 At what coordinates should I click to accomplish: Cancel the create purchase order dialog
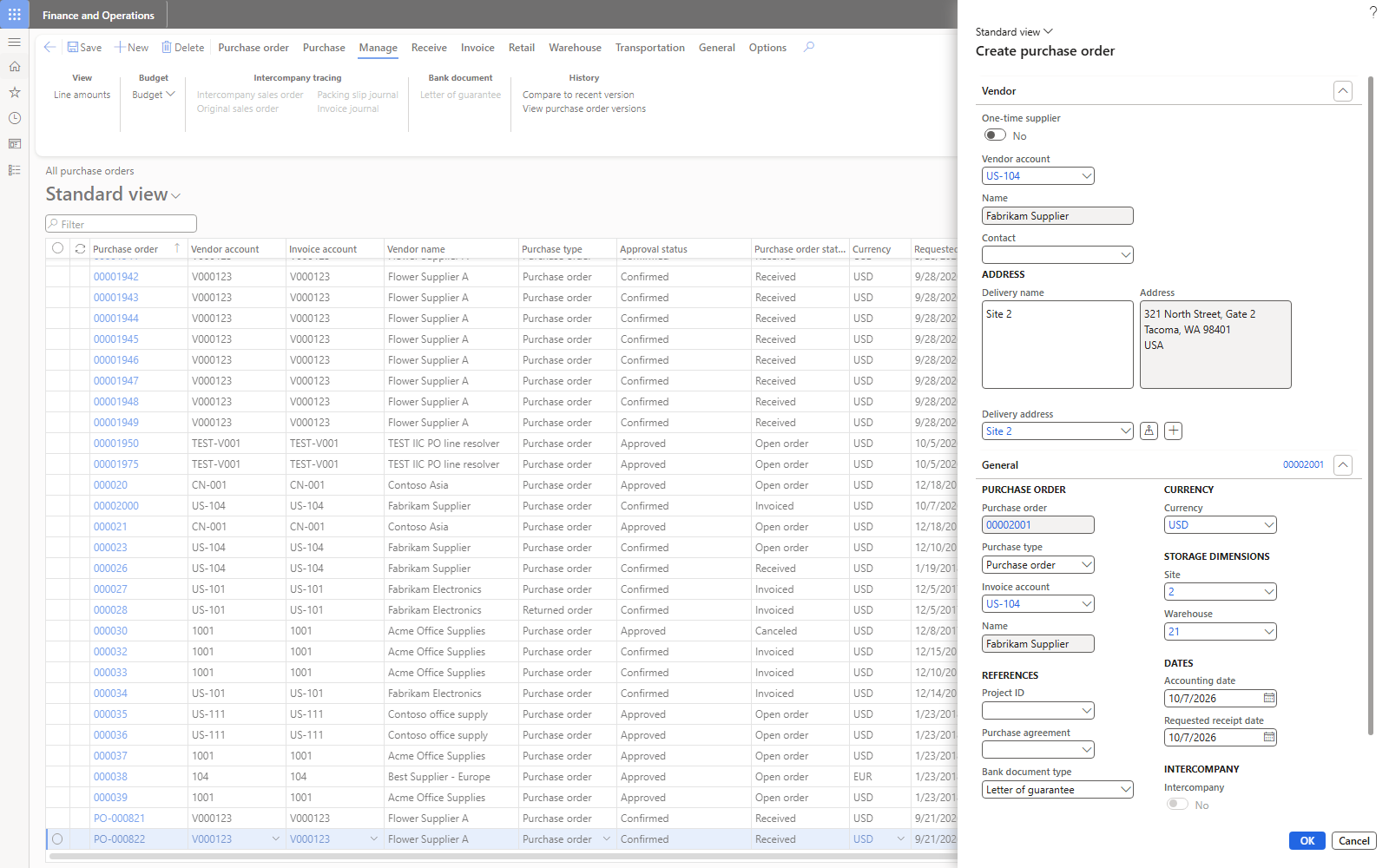[x=1354, y=840]
